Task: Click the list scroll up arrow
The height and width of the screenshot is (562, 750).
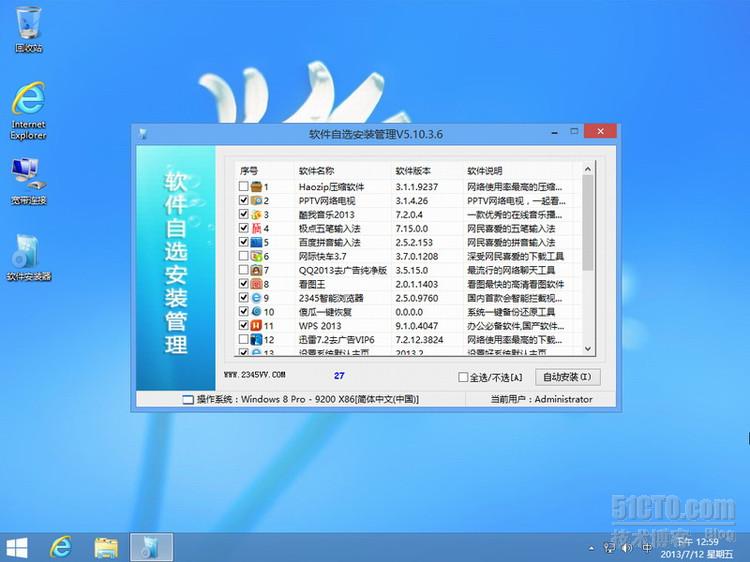Action: click(x=588, y=169)
